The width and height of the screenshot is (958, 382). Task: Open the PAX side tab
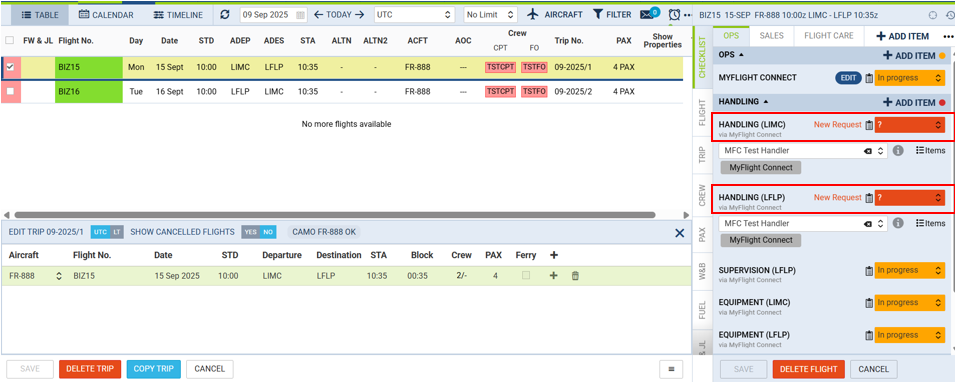coord(702,235)
